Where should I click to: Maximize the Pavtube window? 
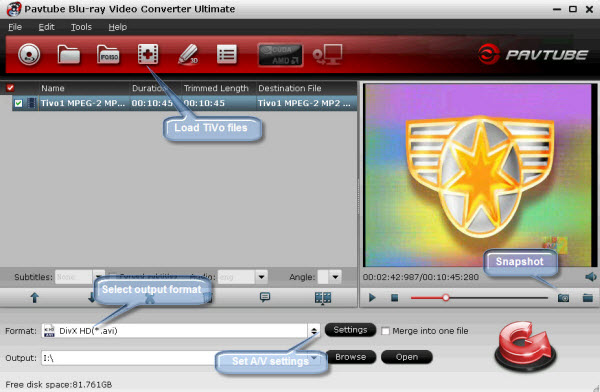573,9
